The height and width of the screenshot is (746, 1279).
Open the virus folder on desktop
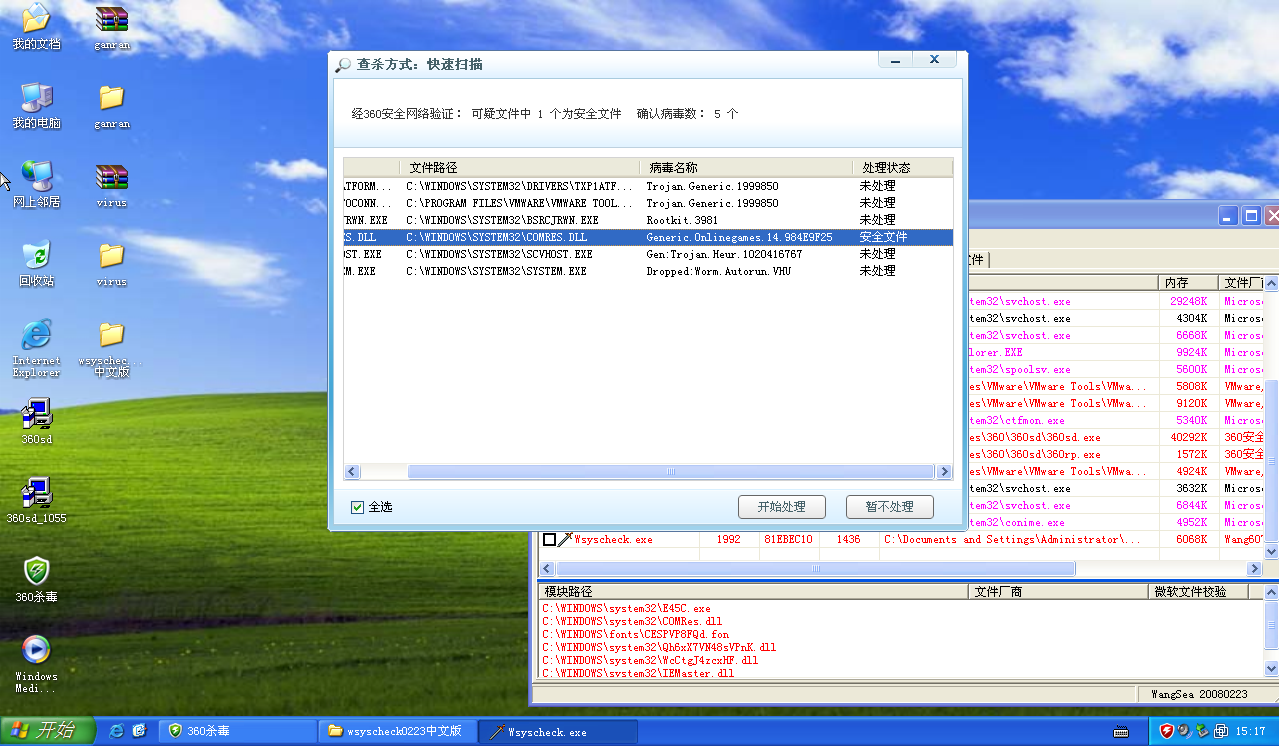[x=111, y=263]
